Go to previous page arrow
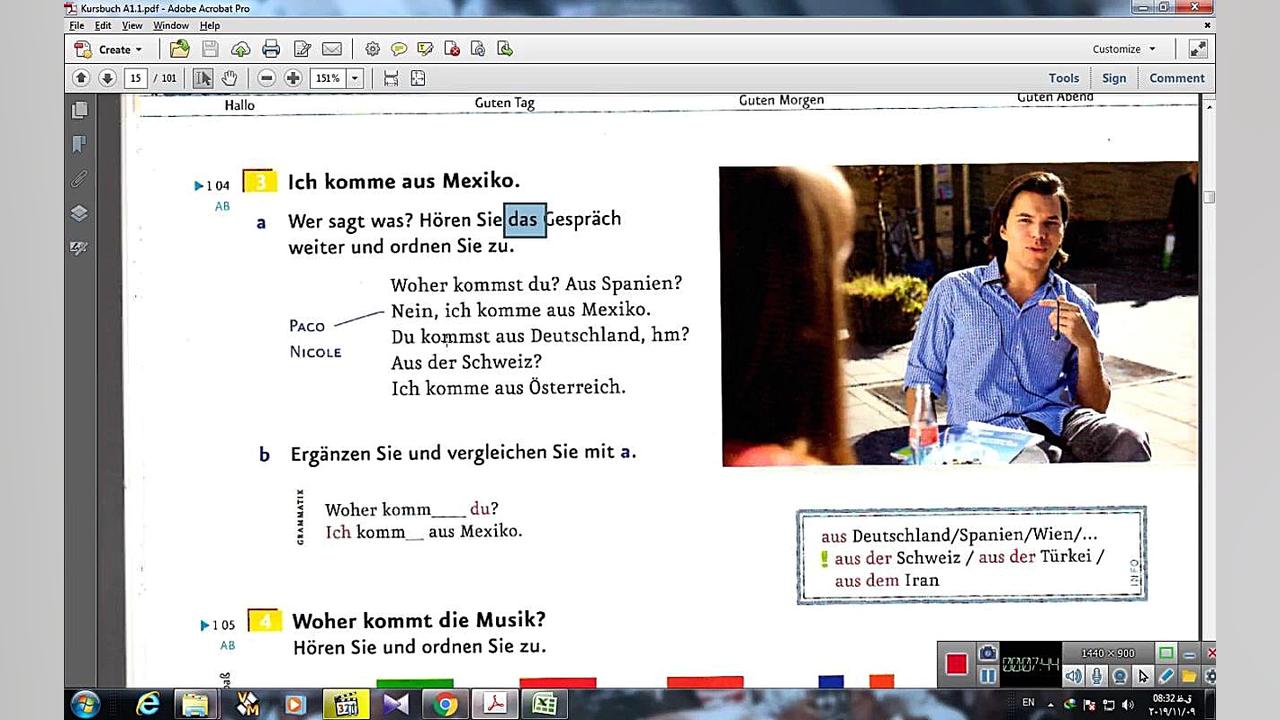The image size is (1280, 720). tap(82, 78)
